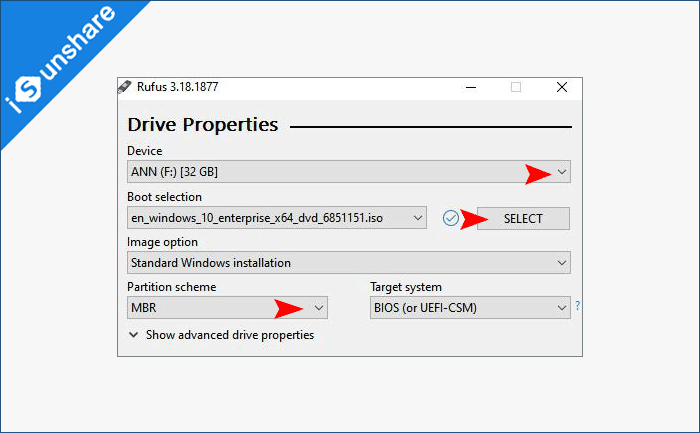Image resolution: width=700 pixels, height=433 pixels.
Task: Close the Rufus window
Action: 562,87
